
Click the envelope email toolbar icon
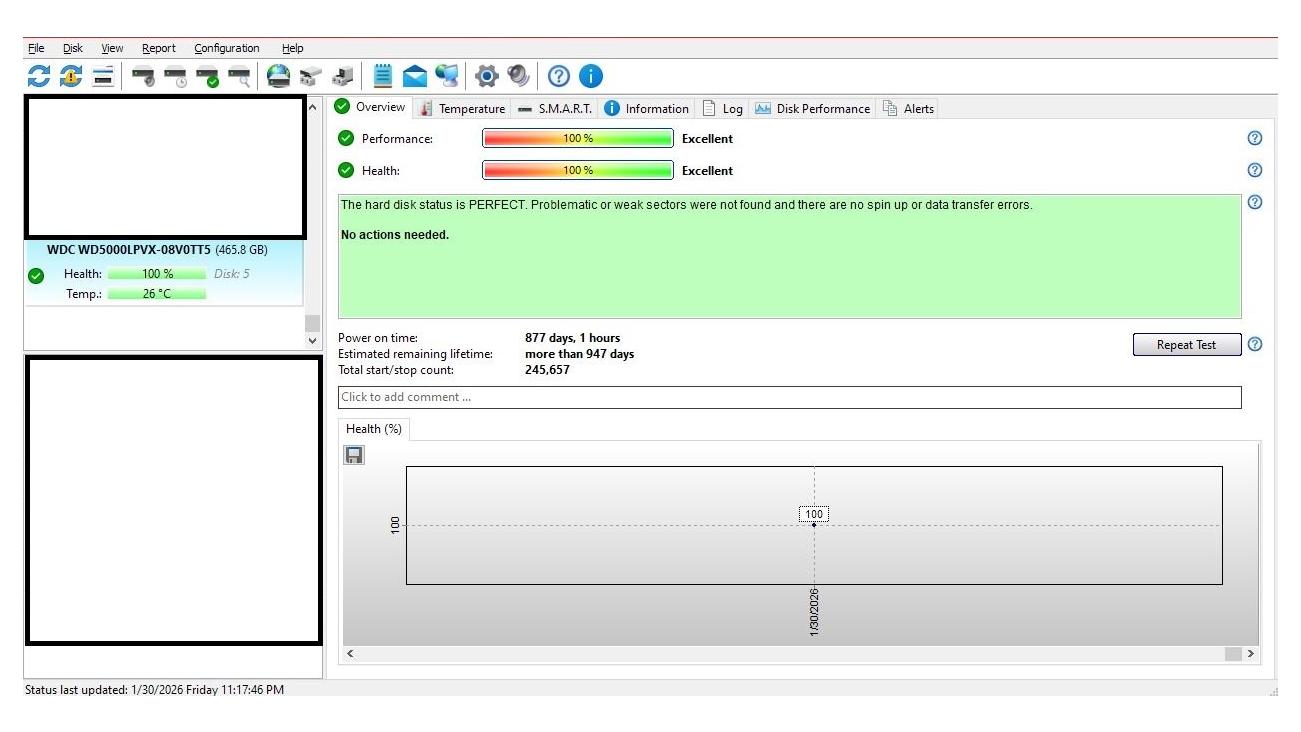(x=415, y=76)
